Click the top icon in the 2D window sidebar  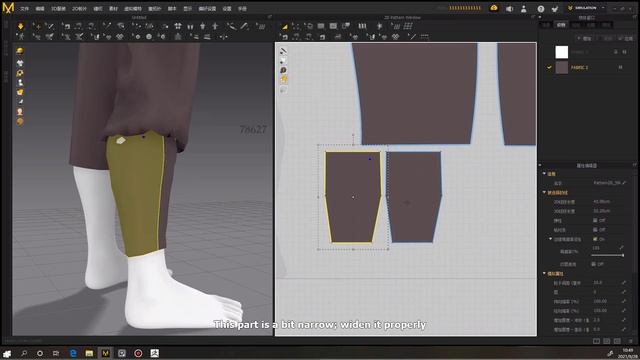pyautogui.click(x=283, y=51)
